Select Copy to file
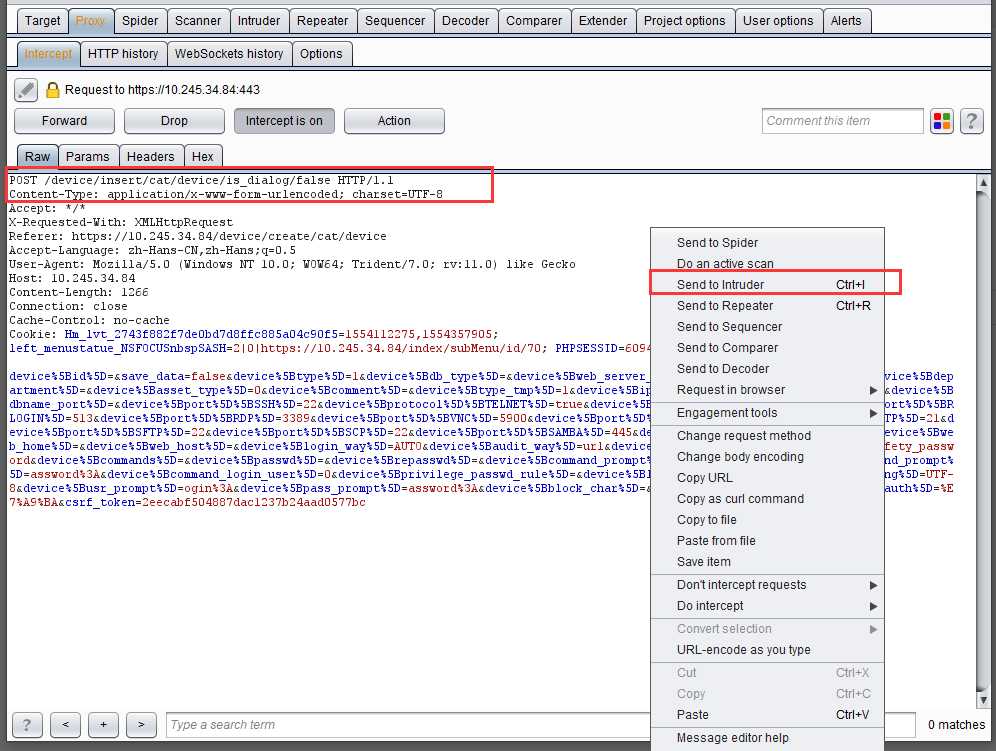996x751 pixels. click(767, 520)
